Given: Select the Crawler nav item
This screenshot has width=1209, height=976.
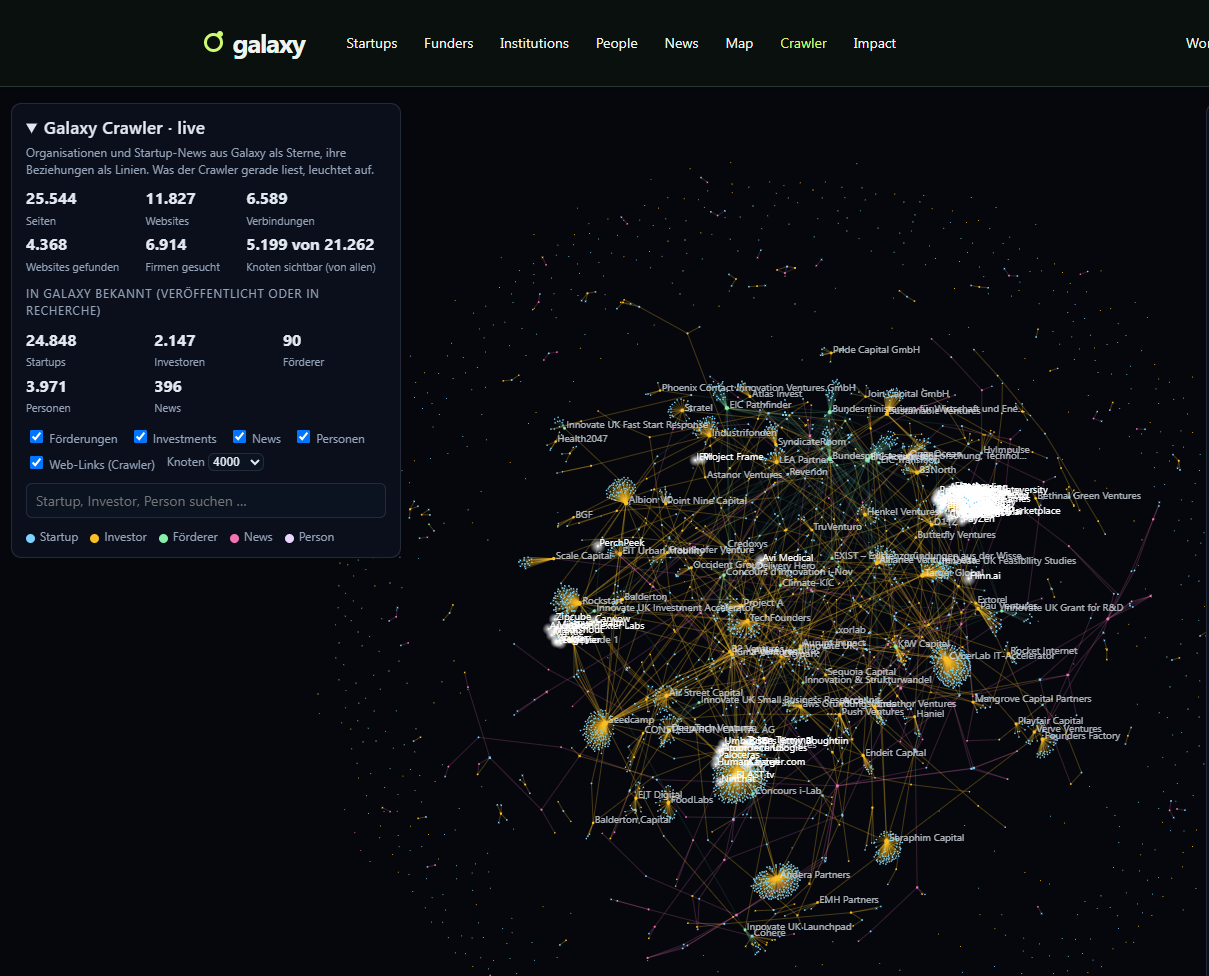Looking at the screenshot, I should (x=804, y=43).
